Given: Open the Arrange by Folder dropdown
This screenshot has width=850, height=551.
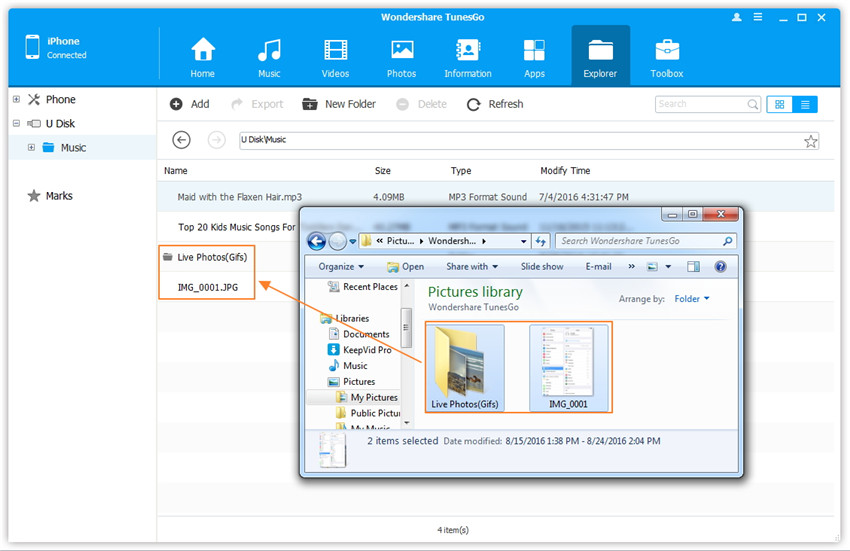Looking at the screenshot, I should click(691, 299).
